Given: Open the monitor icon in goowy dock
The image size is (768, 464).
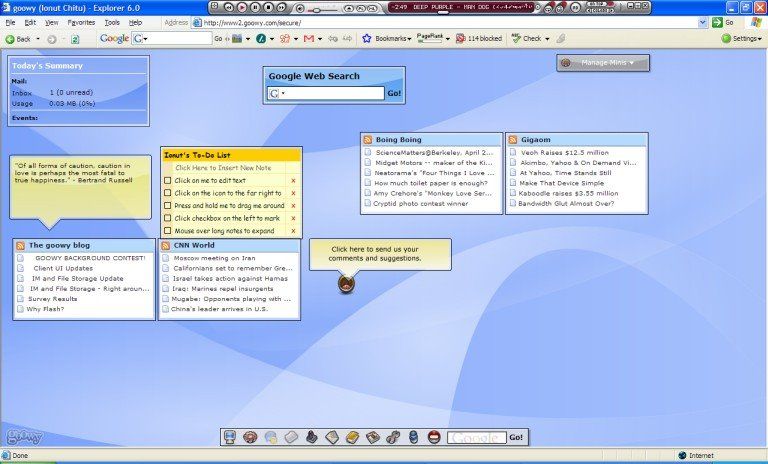Looking at the screenshot, I should (229, 437).
